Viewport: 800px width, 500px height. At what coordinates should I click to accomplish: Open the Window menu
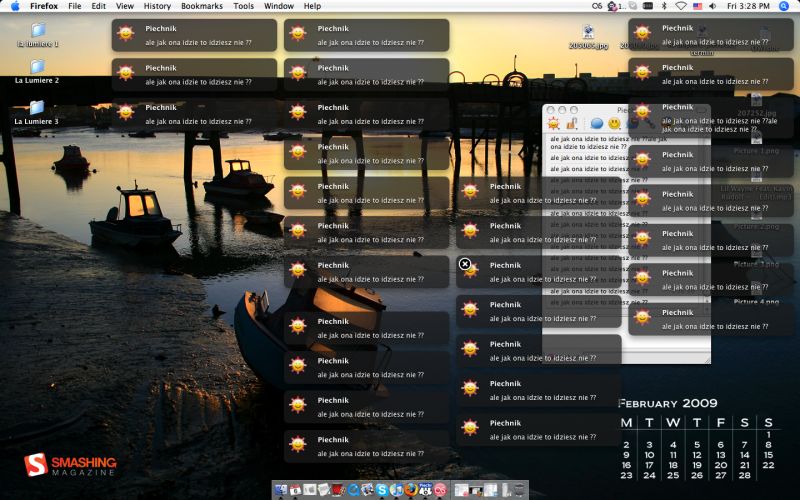[x=279, y=6]
